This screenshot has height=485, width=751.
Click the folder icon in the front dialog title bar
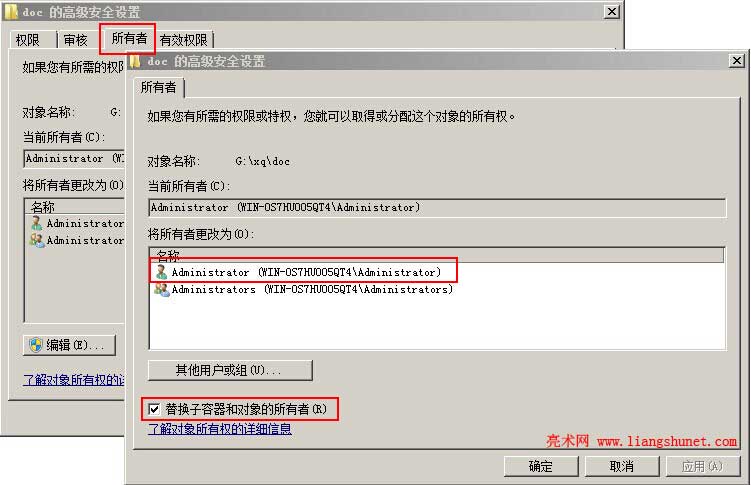tap(136, 61)
